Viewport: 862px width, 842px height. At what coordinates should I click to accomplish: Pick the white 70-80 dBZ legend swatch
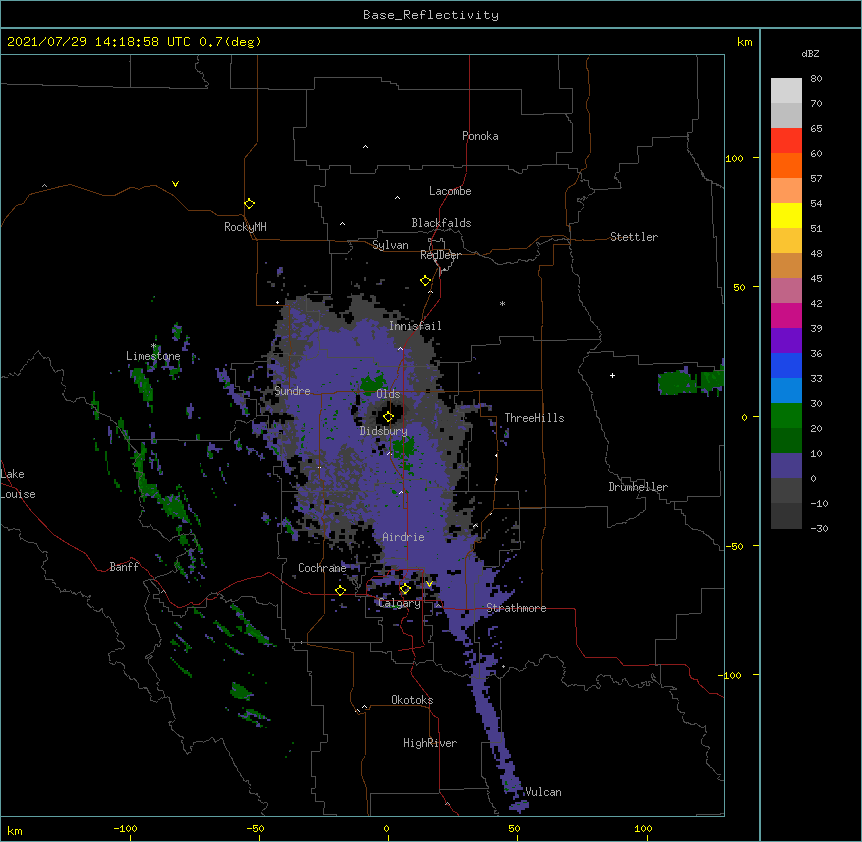click(786, 91)
